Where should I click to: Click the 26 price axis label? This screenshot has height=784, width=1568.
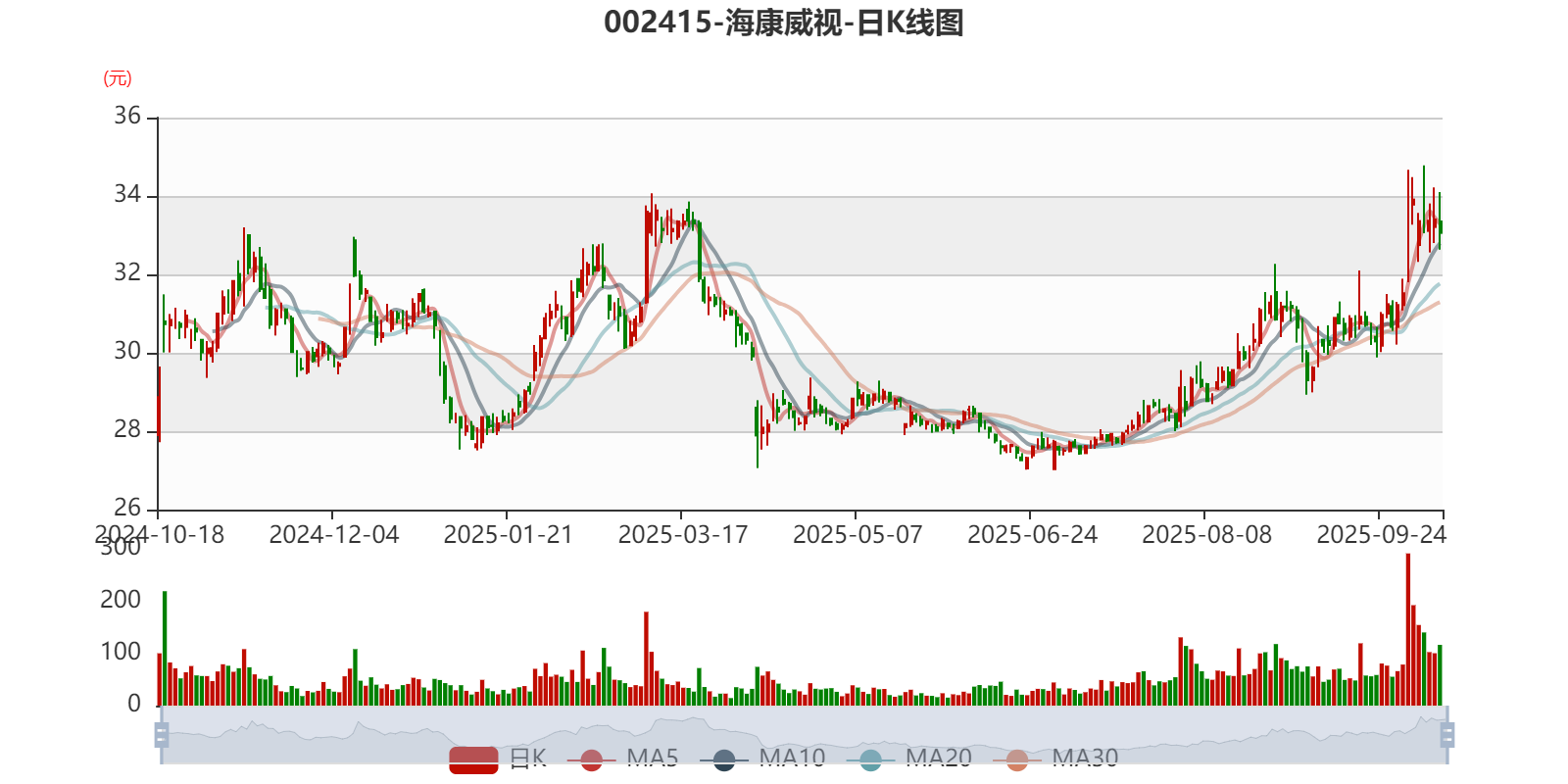pyautogui.click(x=127, y=508)
